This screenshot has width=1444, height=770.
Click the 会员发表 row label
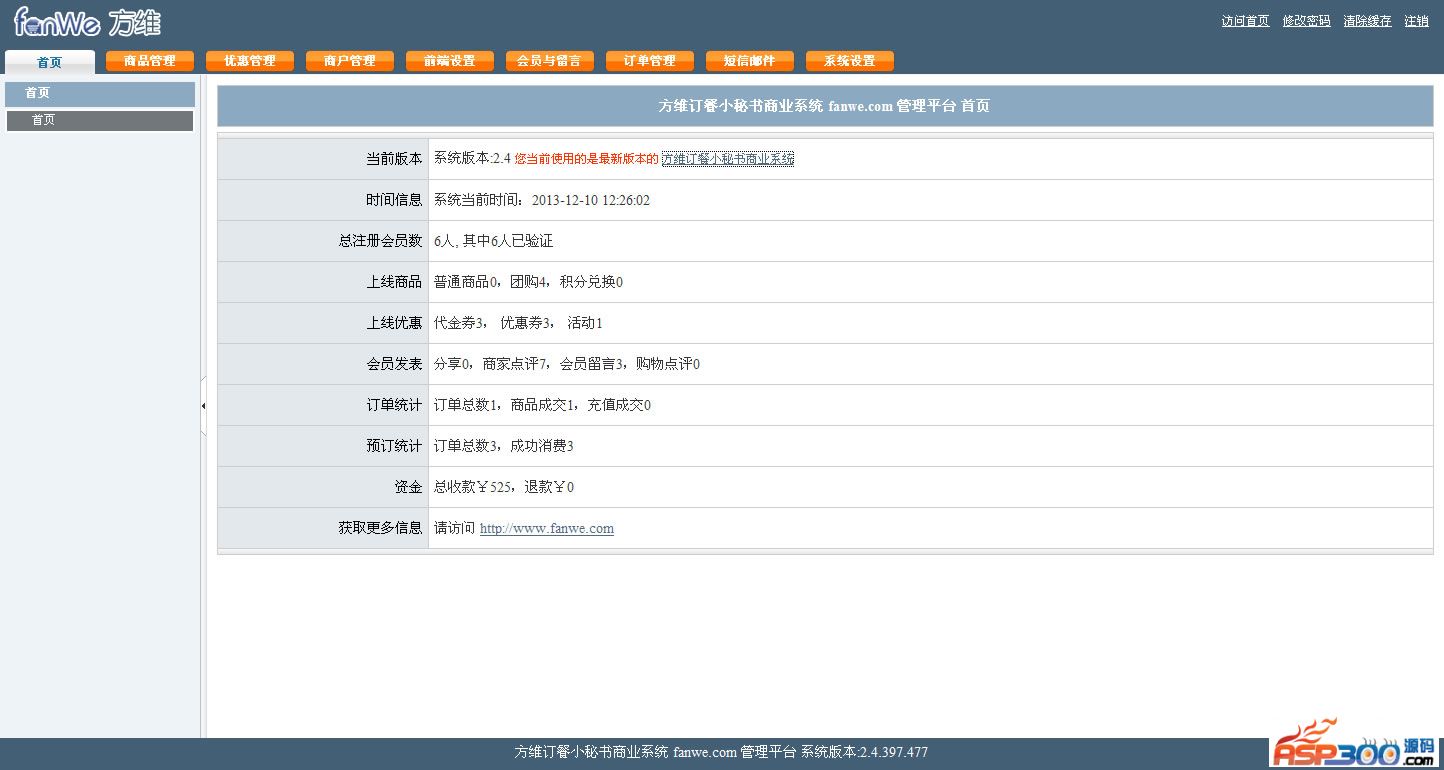coord(394,364)
